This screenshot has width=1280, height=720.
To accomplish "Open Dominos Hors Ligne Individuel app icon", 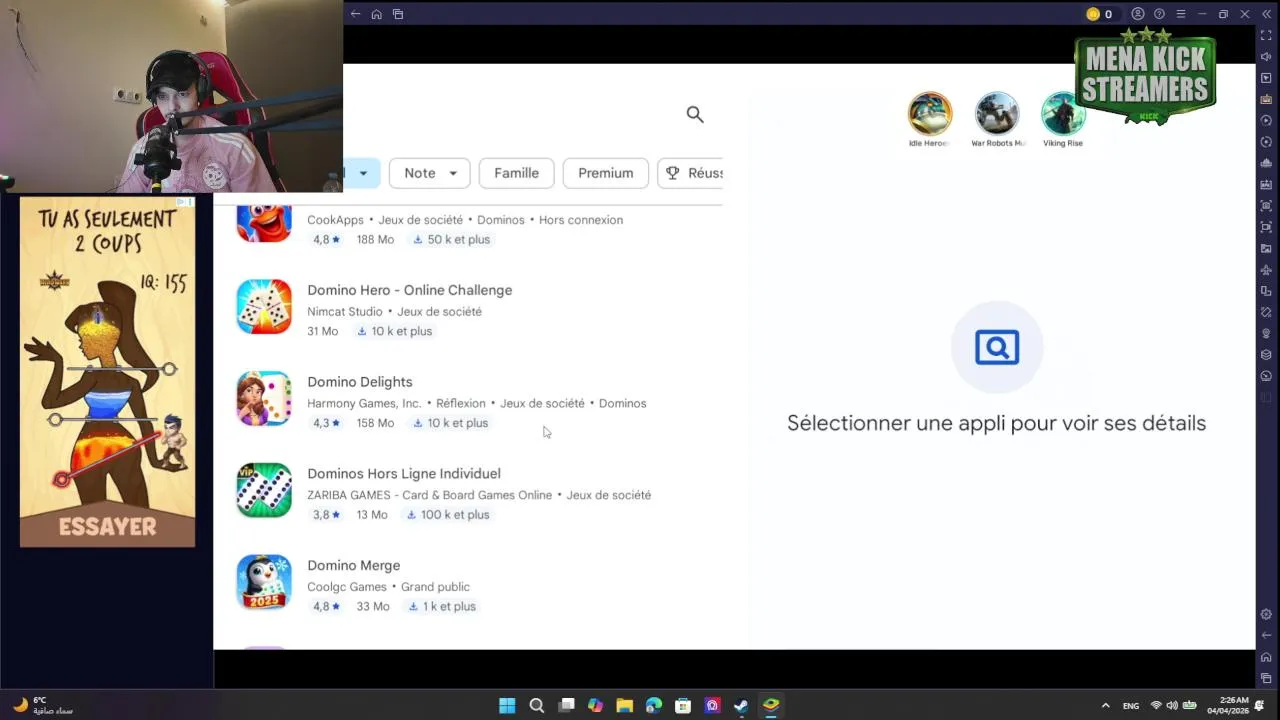I will (264, 490).
